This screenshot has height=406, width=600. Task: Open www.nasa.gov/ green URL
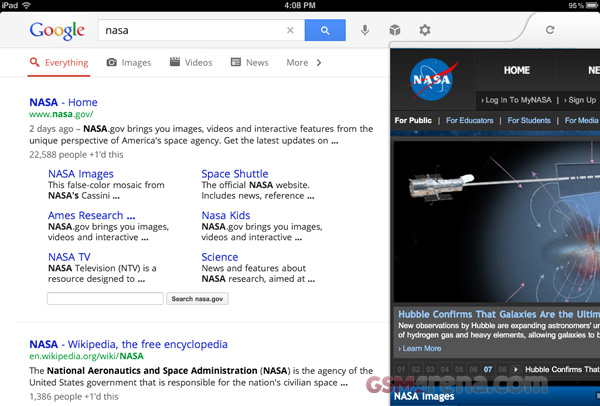tap(61, 114)
